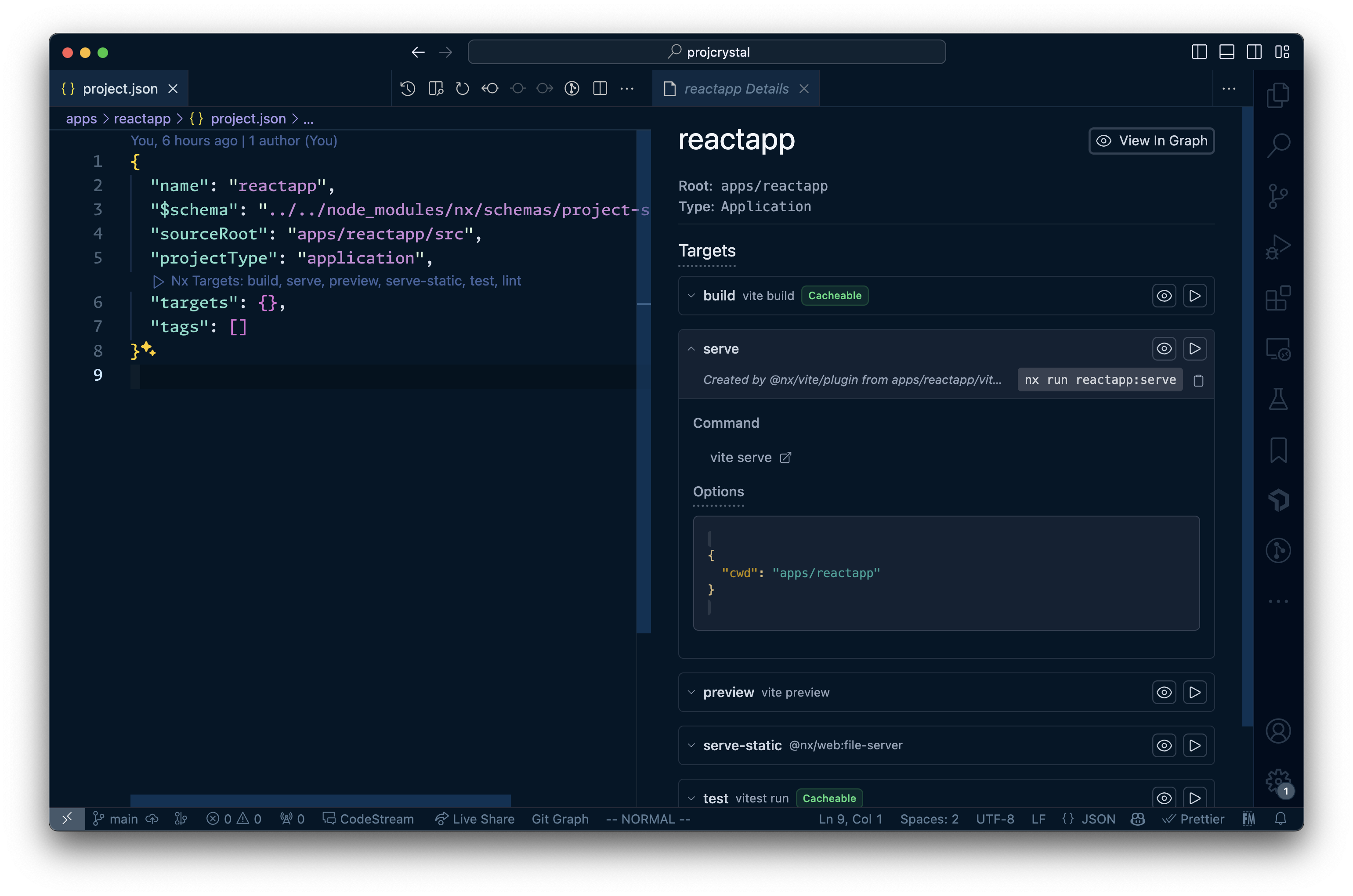Open remote window indicator in status bar
This screenshot has width=1353, height=896.
(67, 819)
